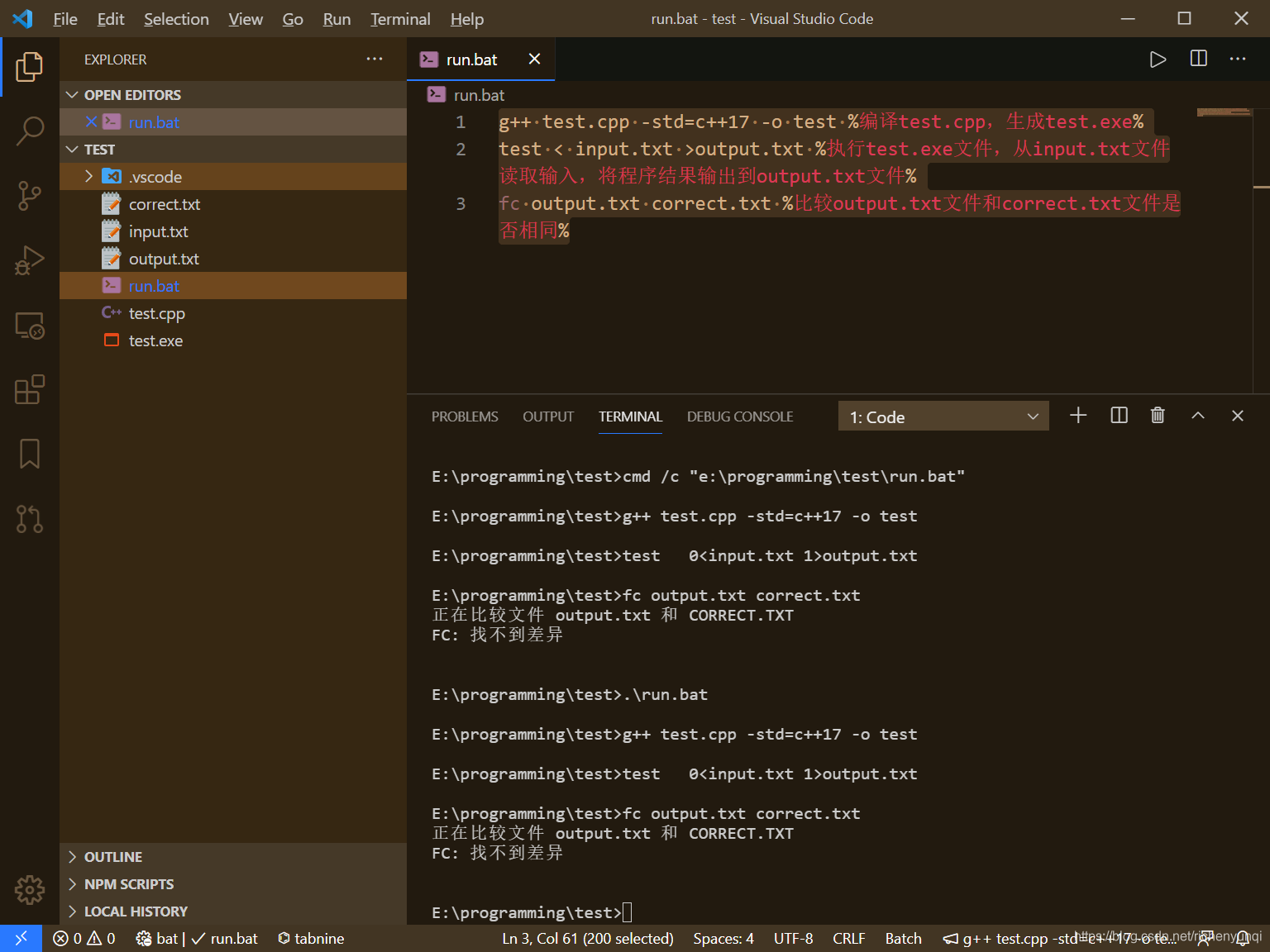This screenshot has height=952, width=1270.
Task: Change indentation via Spaces: 4
Action: [723, 938]
